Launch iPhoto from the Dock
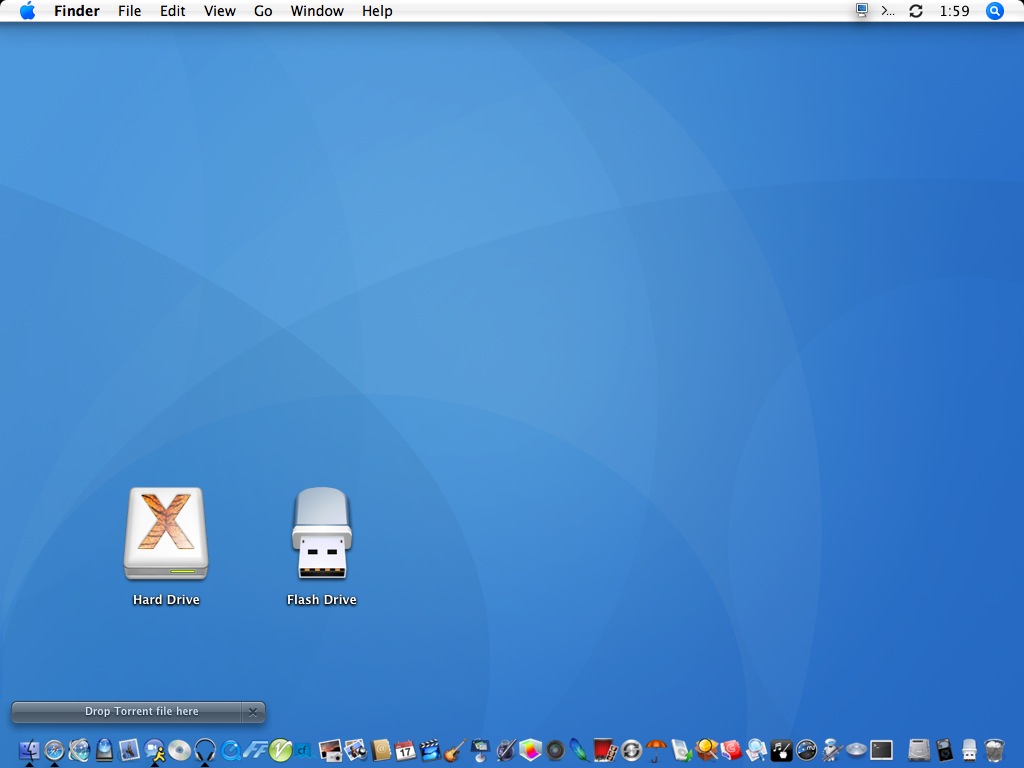 355,750
